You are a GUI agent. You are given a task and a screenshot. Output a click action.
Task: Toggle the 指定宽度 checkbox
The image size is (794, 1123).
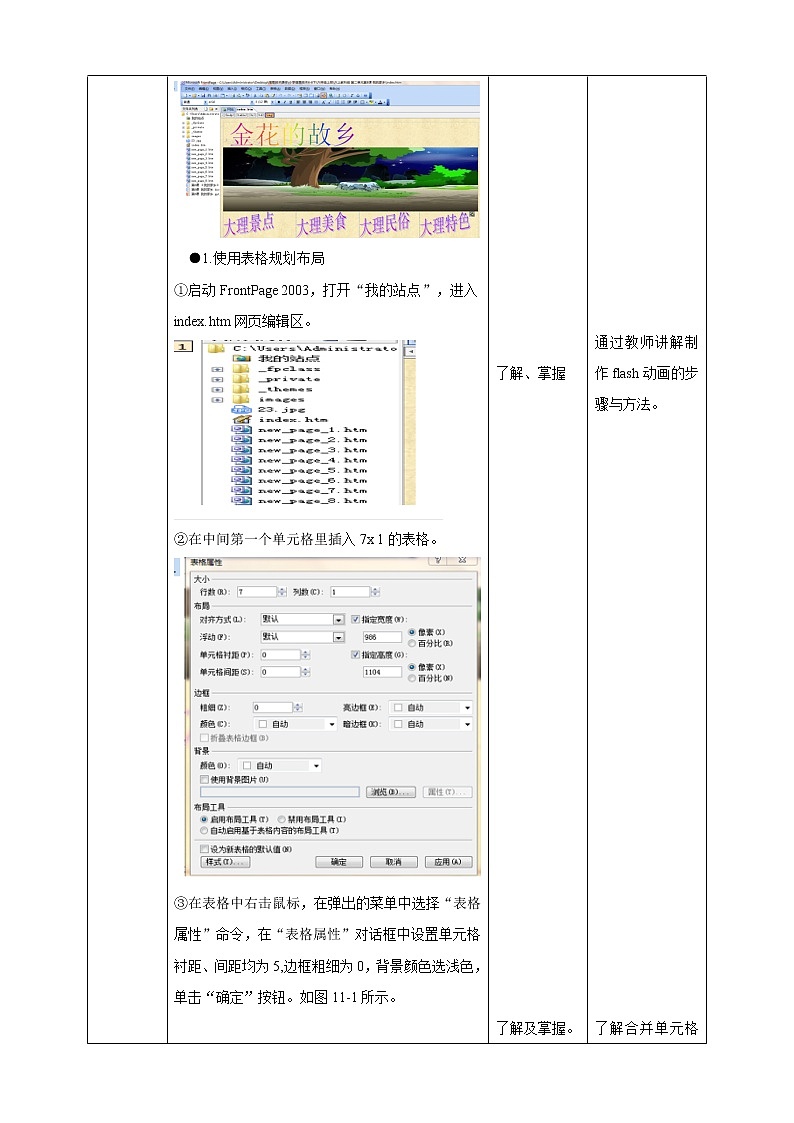355,619
